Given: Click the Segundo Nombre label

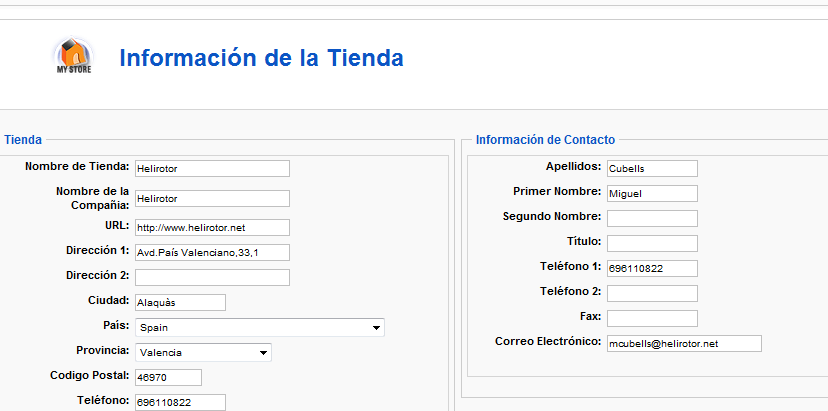Looking at the screenshot, I should point(552,216).
